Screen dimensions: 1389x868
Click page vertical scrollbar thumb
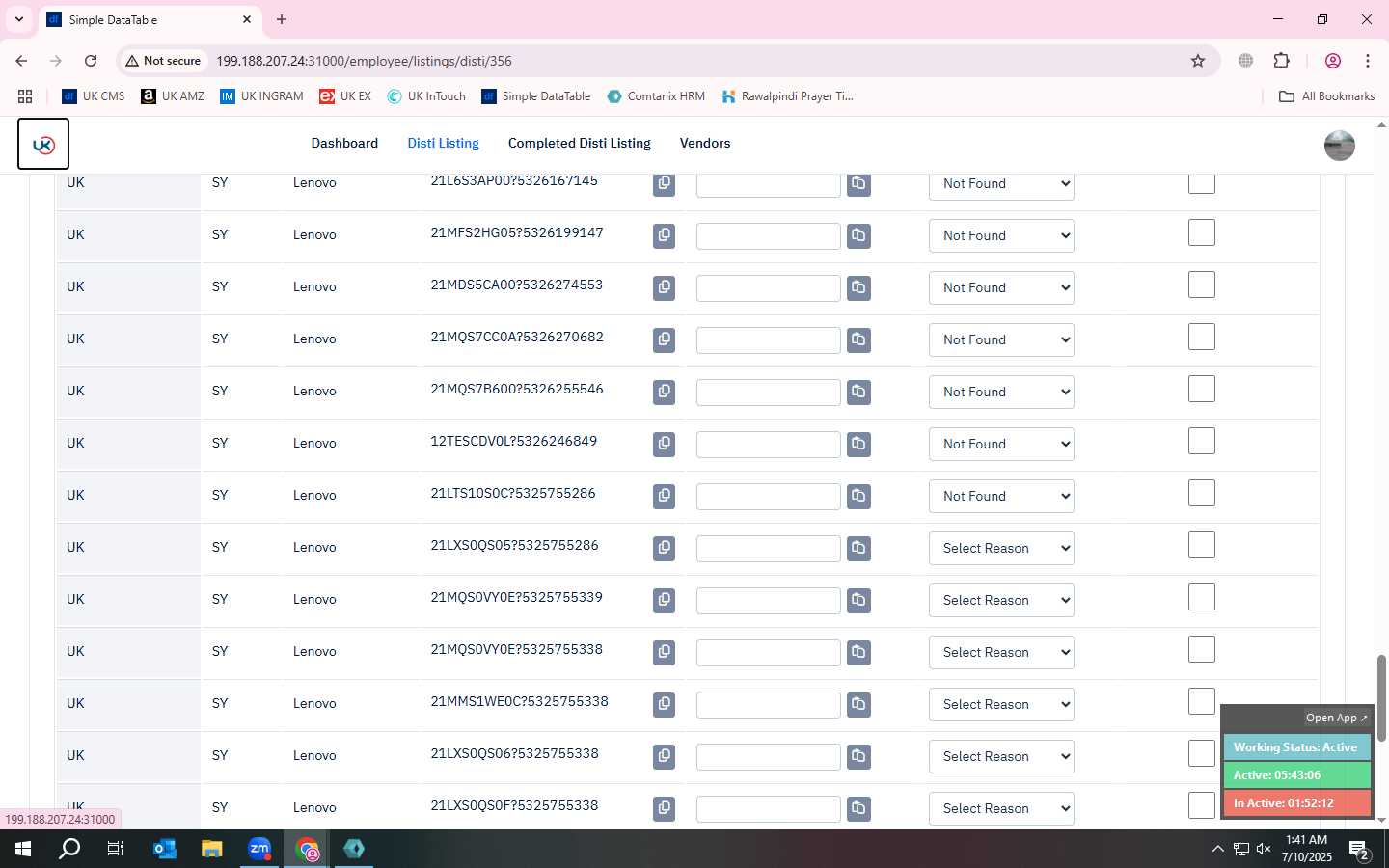click(1381, 698)
